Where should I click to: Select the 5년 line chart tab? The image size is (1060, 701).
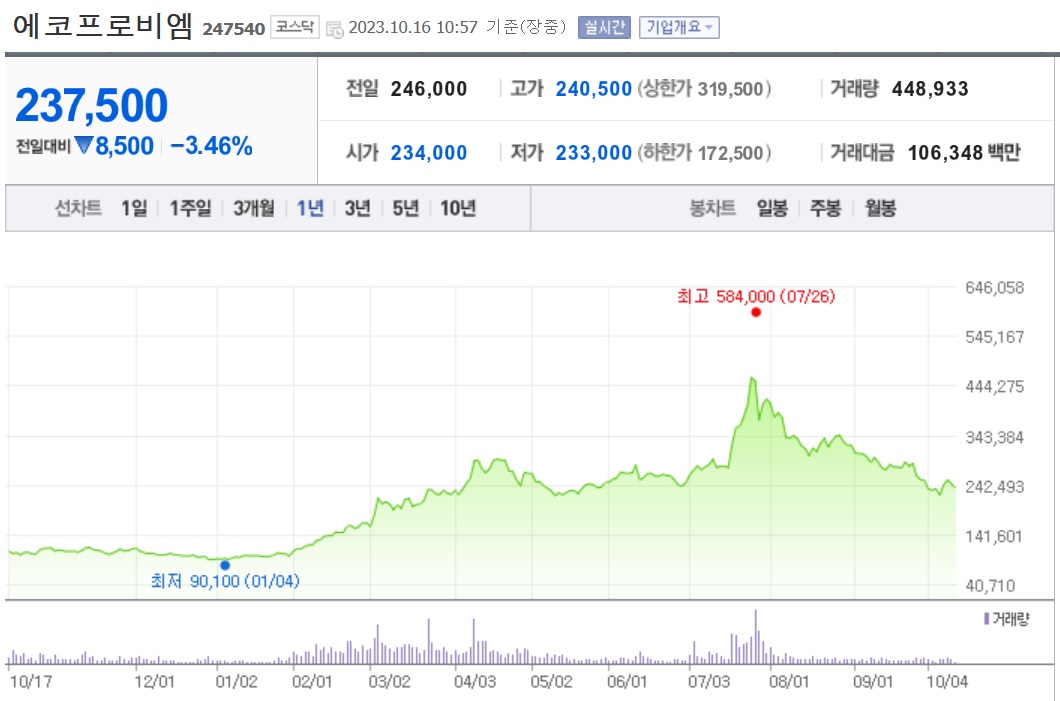point(406,208)
